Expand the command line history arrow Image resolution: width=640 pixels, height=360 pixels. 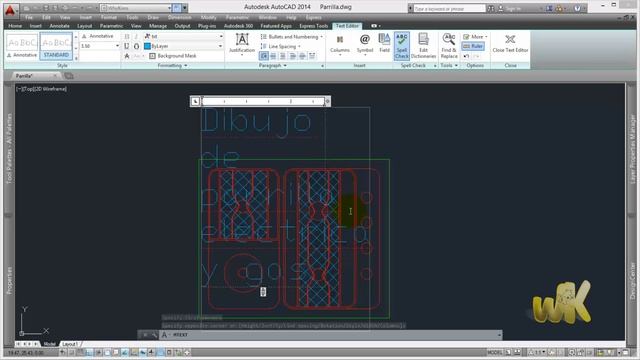(x=499, y=335)
